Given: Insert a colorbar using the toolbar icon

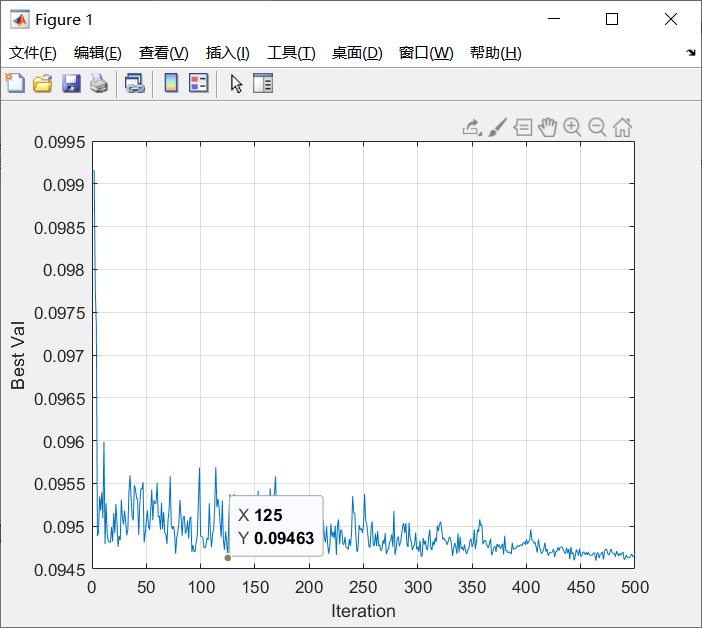Looking at the screenshot, I should (171, 83).
